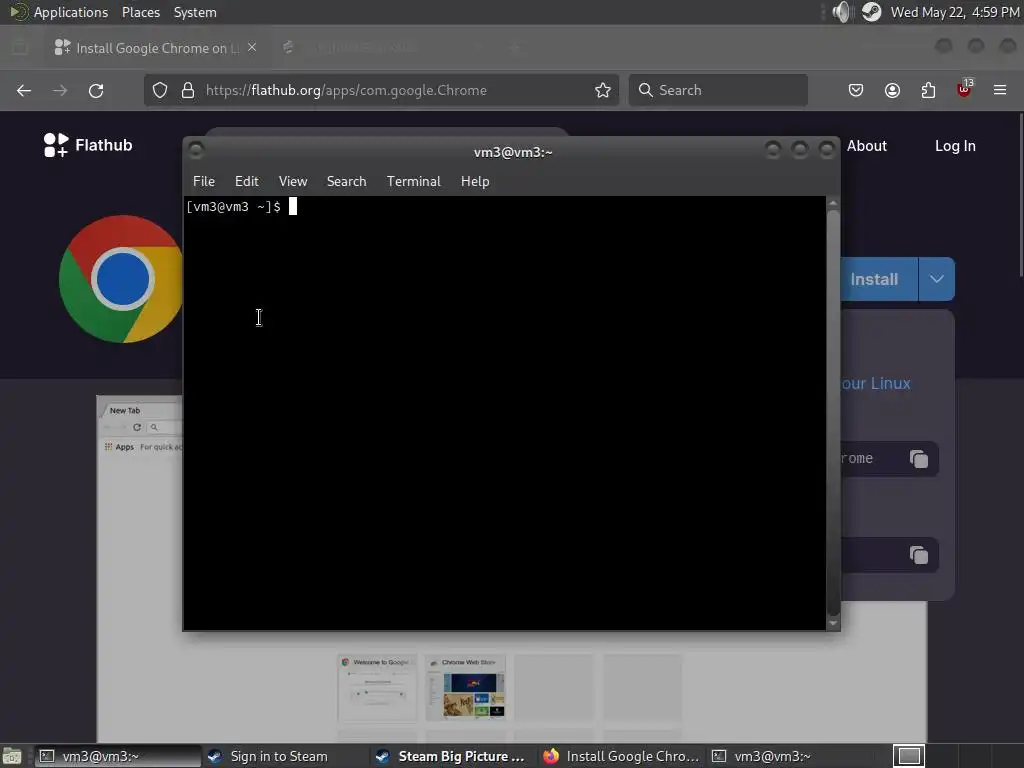Open Firefox account icon

pos(892,90)
